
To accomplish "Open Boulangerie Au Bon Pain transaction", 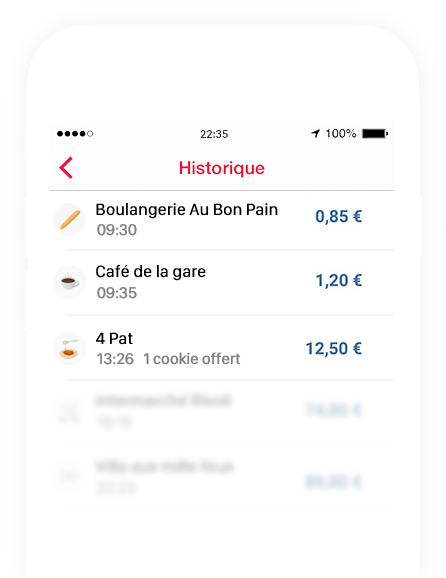I will 222,220.
